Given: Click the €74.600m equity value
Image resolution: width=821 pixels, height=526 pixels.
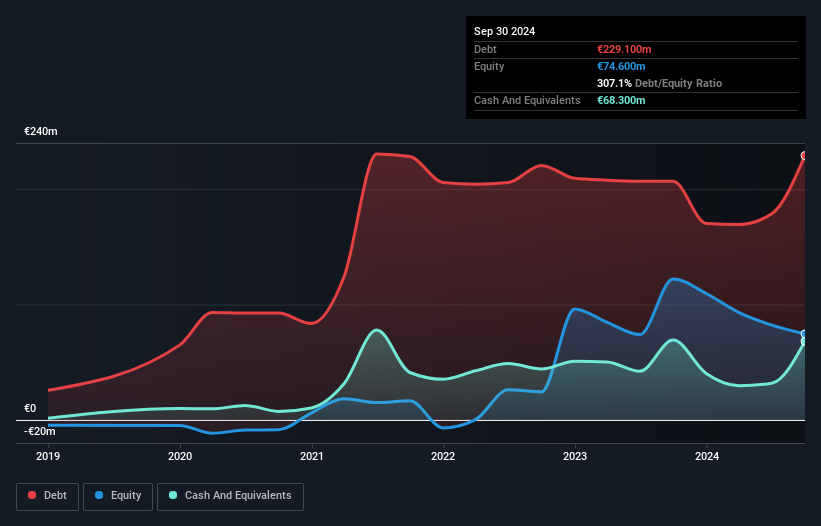Looking at the screenshot, I should click(x=621, y=66).
